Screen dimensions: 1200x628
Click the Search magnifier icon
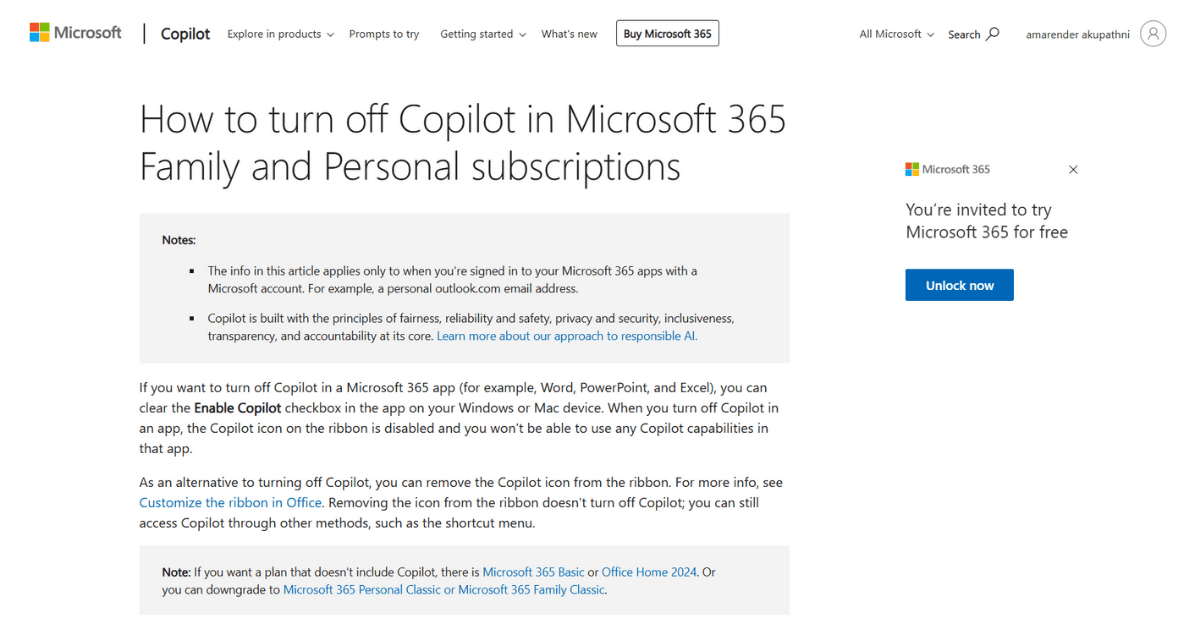(x=992, y=34)
